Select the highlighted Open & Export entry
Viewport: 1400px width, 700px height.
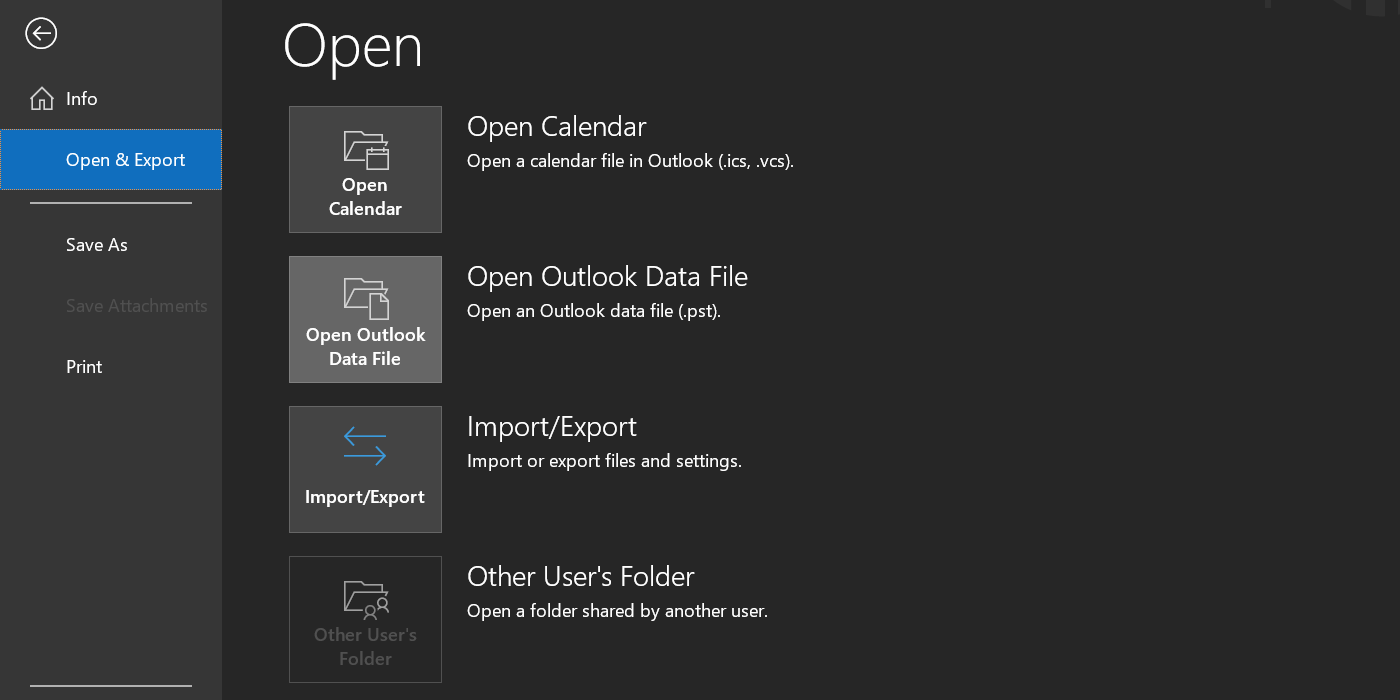[x=125, y=160]
